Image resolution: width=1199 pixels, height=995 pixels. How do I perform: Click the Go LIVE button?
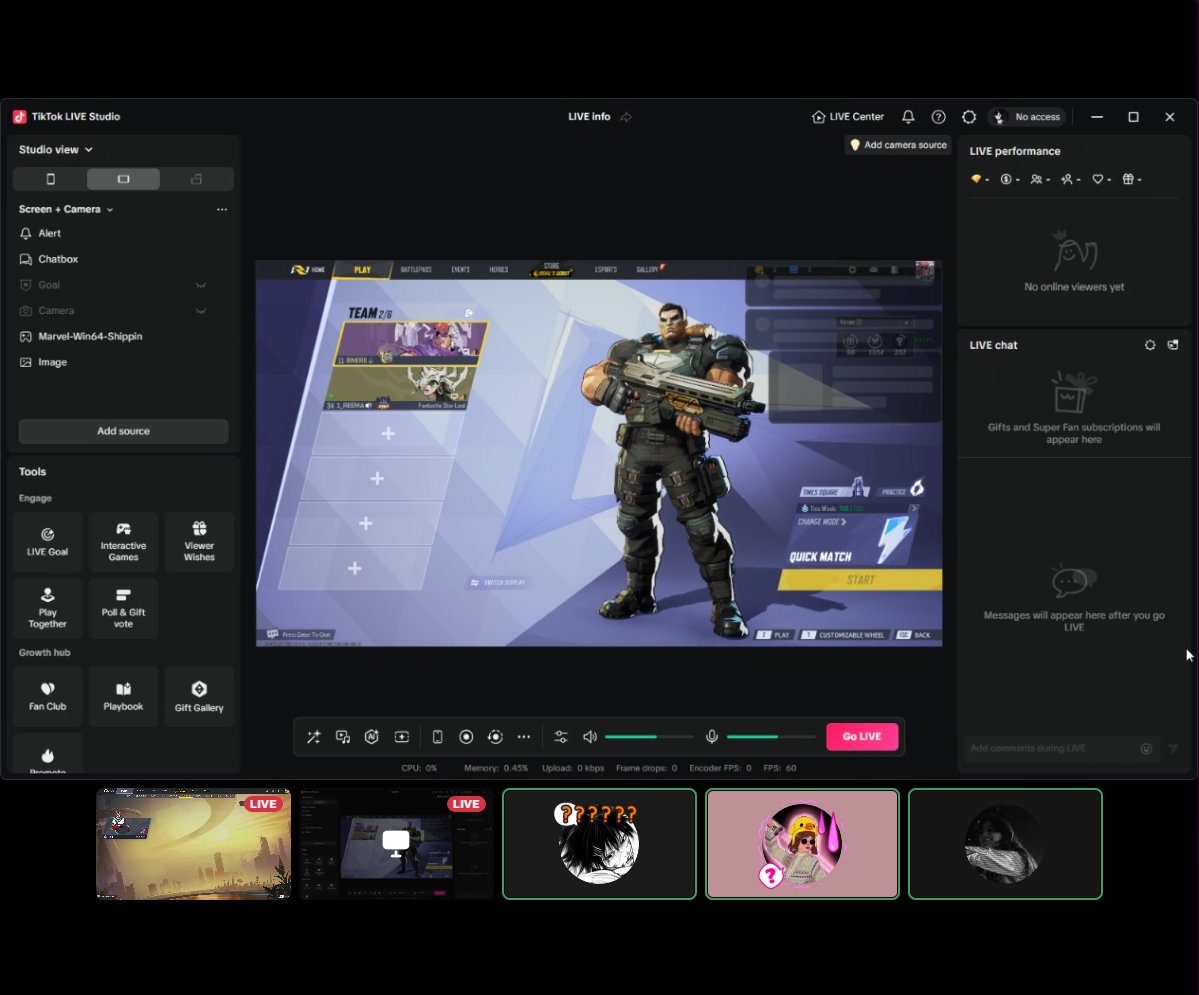[862, 736]
